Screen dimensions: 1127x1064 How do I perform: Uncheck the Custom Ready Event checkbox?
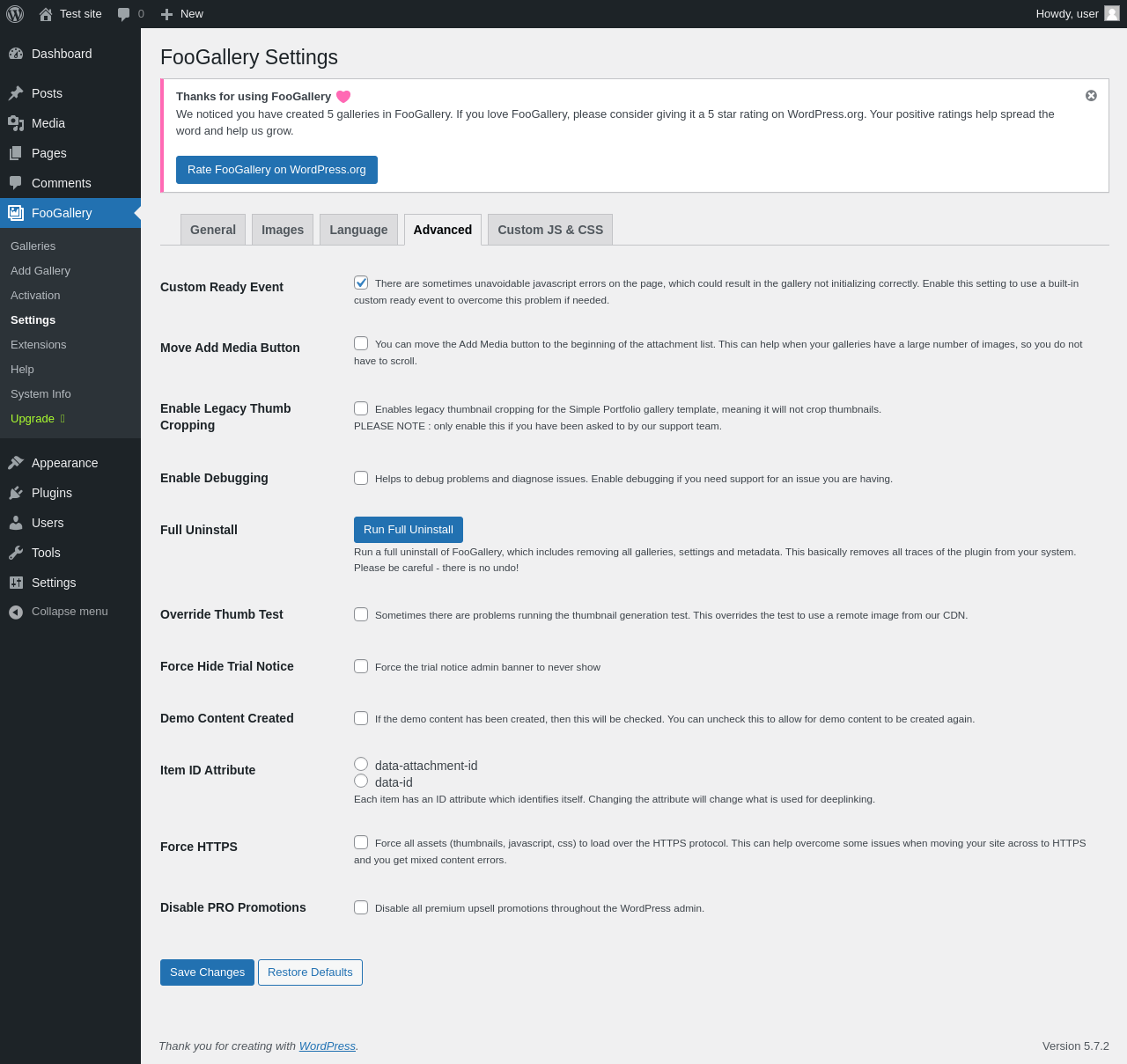tap(361, 283)
